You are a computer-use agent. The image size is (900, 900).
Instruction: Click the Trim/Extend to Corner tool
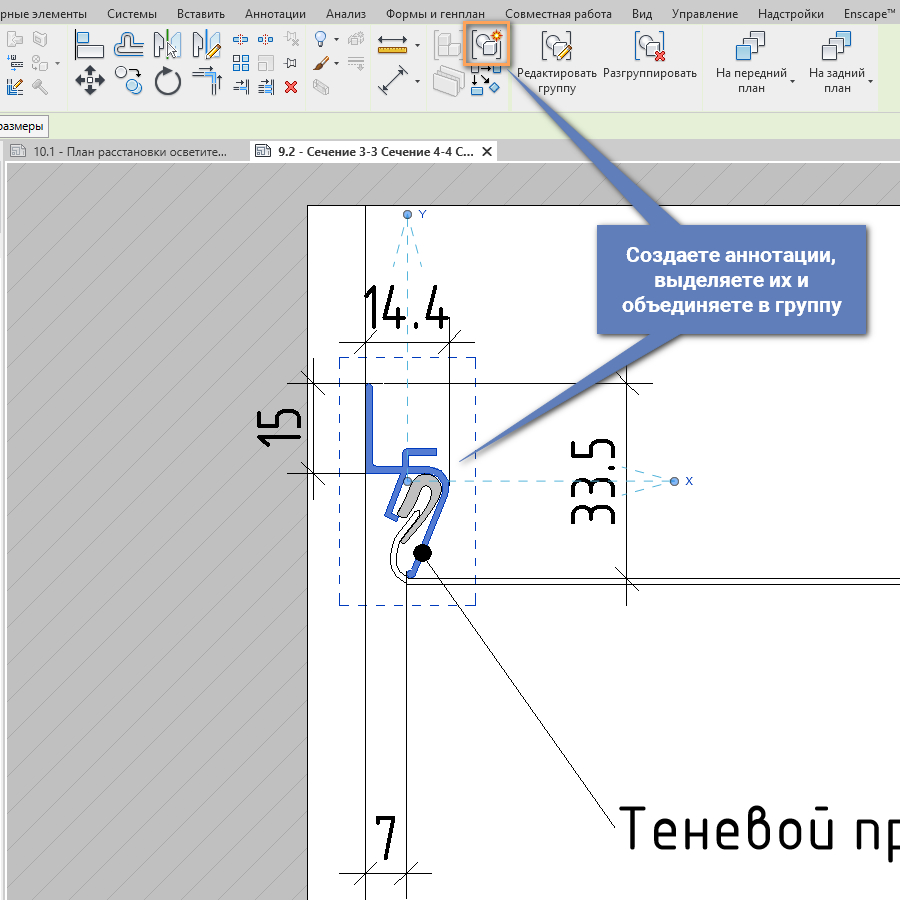pyautogui.click(x=206, y=81)
